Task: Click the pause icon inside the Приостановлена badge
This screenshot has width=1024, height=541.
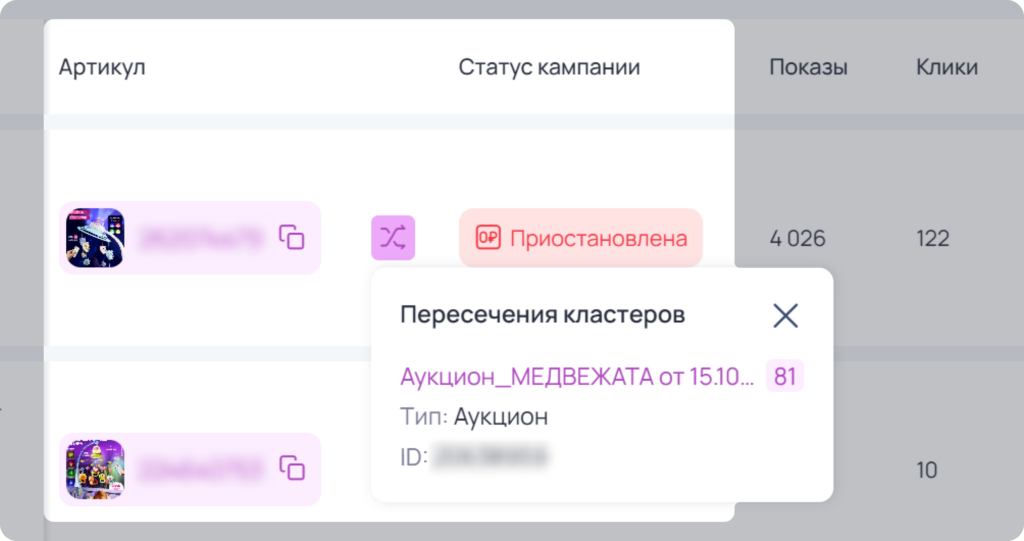Action: point(488,238)
